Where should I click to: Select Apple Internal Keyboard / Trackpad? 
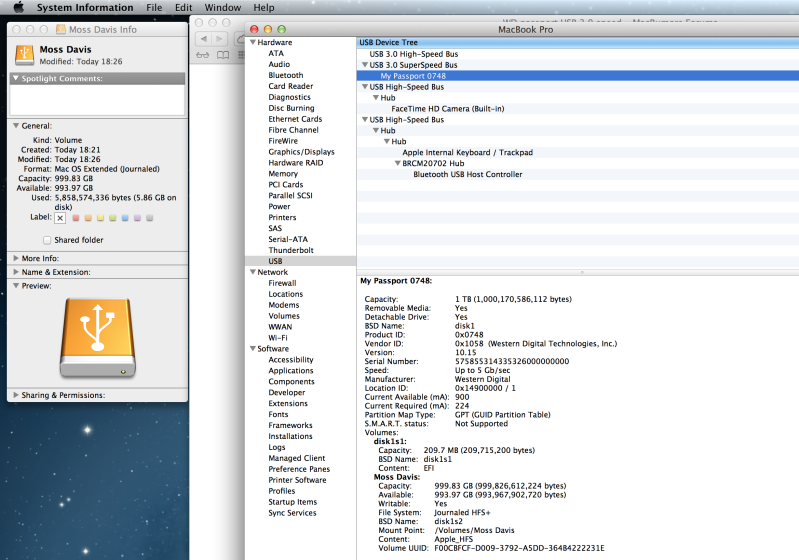(x=468, y=152)
